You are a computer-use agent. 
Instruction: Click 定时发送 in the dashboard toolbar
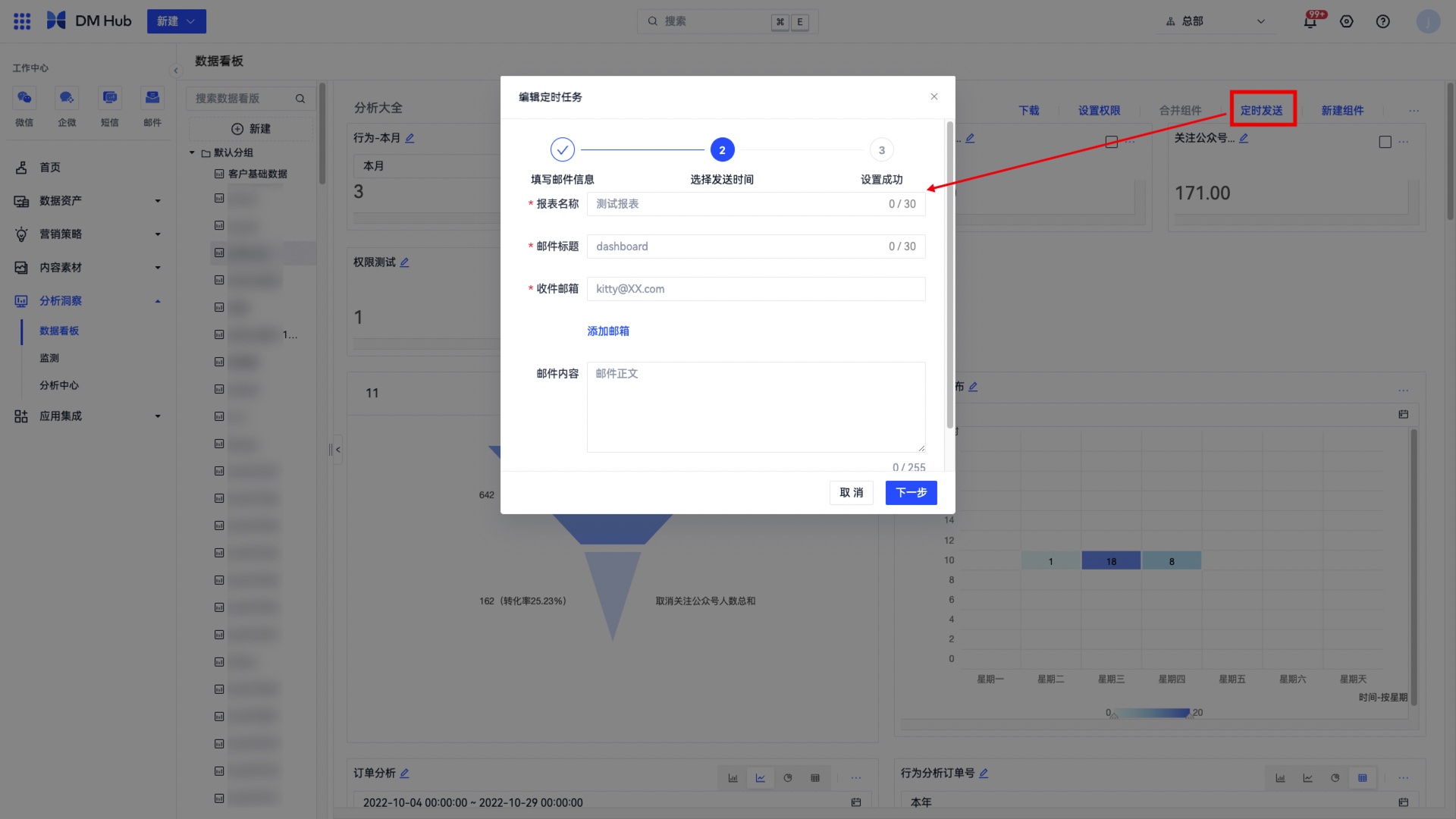[x=1262, y=111]
